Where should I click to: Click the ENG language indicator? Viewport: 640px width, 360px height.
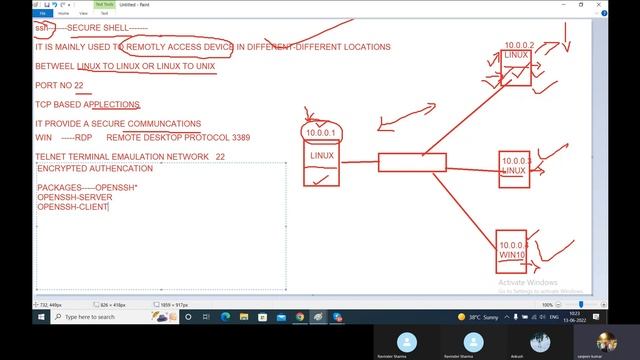coord(554,317)
